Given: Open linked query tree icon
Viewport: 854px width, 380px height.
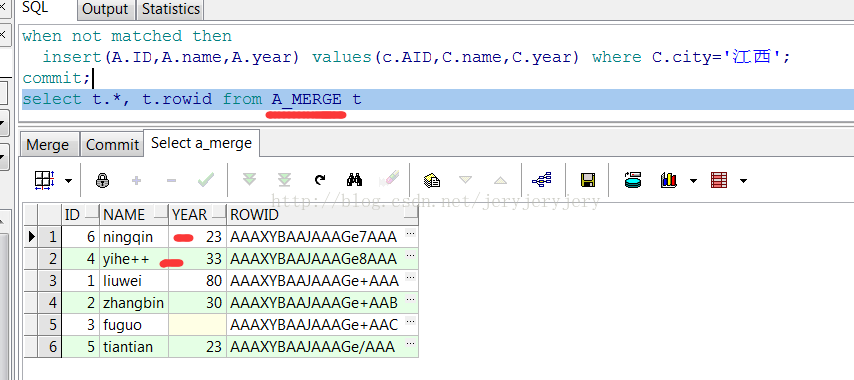Looking at the screenshot, I should [542, 180].
